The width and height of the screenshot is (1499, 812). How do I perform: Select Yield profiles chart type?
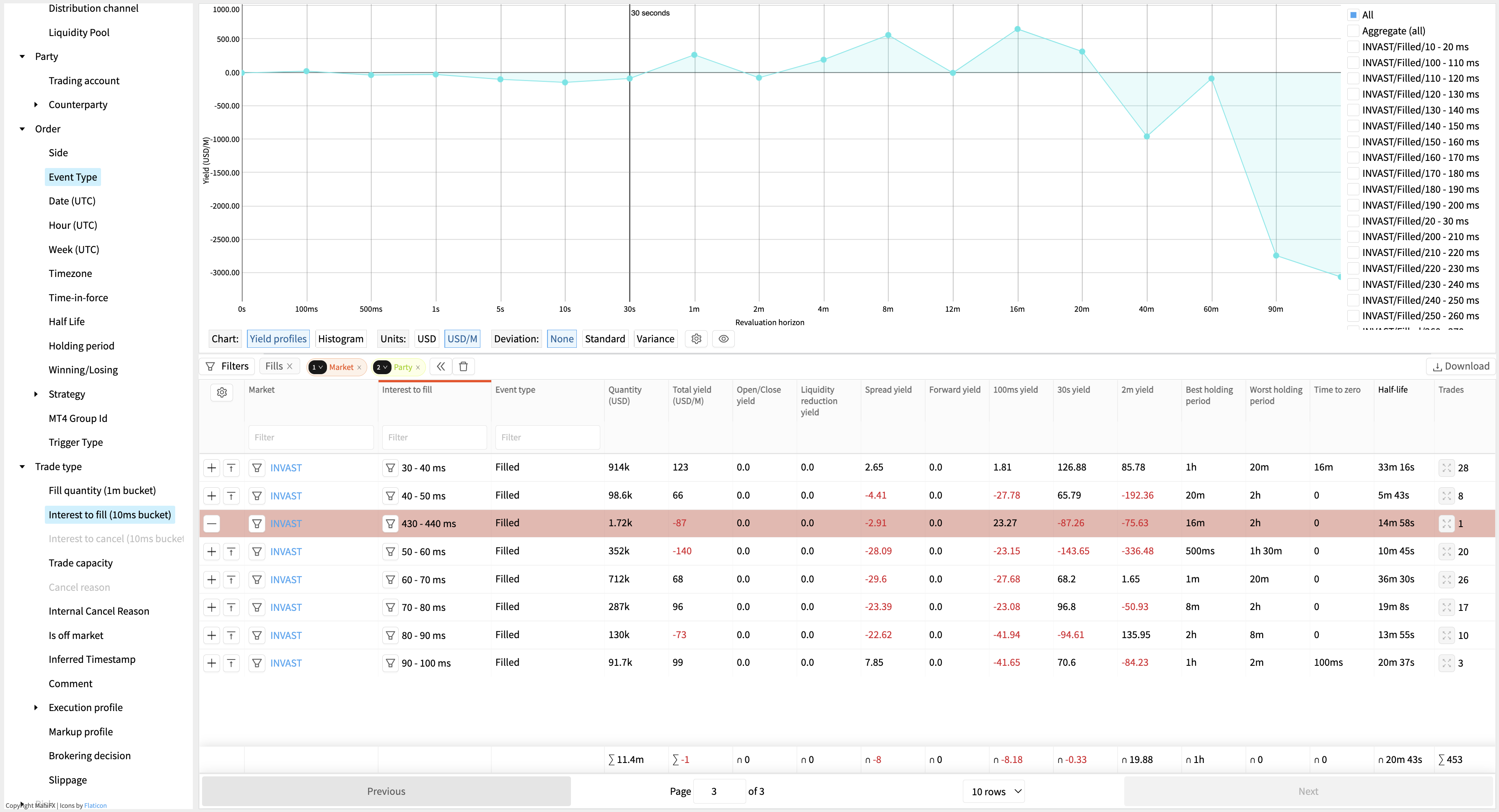(278, 339)
